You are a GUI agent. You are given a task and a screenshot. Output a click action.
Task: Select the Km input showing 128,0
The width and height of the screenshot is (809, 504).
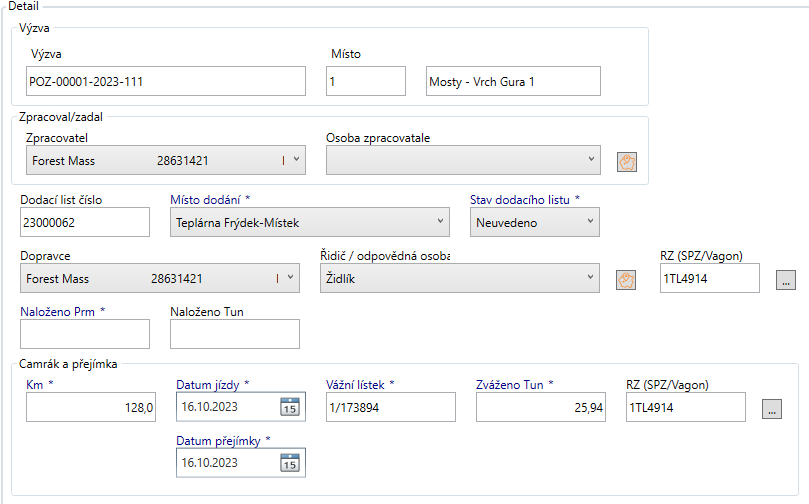coord(91,407)
